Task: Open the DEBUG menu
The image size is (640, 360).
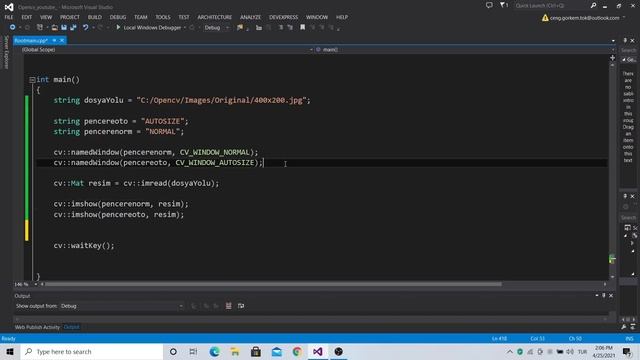Action: [x=118, y=17]
